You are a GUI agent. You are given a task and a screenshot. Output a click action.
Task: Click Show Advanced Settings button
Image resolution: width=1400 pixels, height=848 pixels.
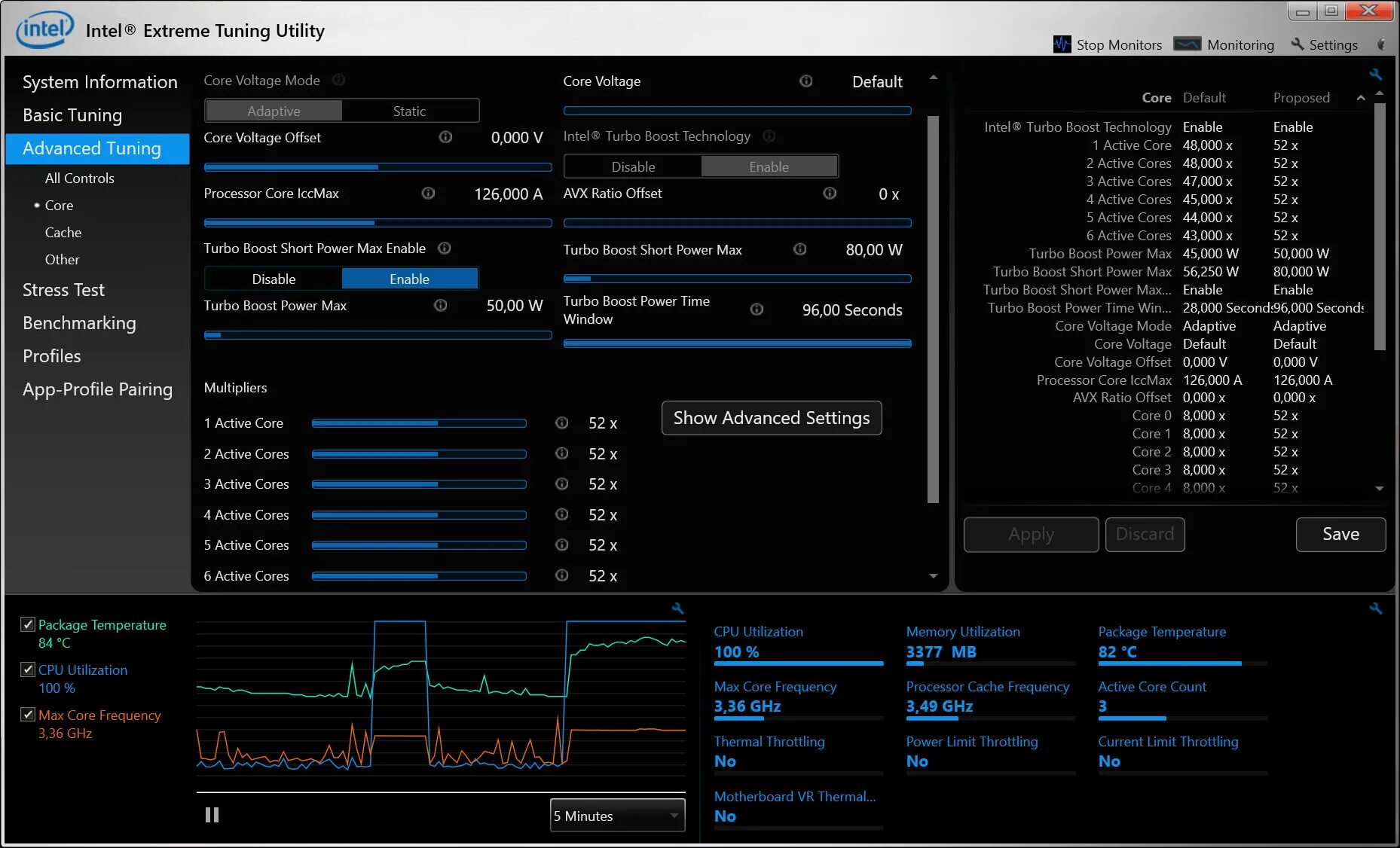pyautogui.click(x=772, y=418)
